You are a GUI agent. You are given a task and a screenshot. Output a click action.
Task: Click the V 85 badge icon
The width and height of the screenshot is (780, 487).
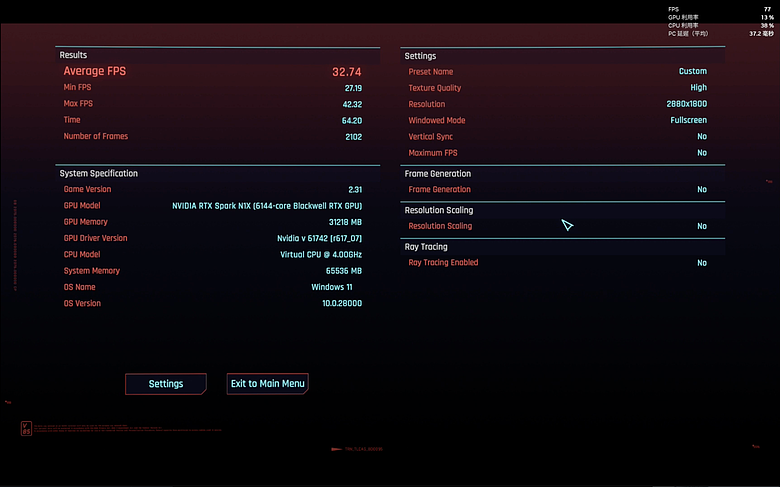(x=26, y=428)
